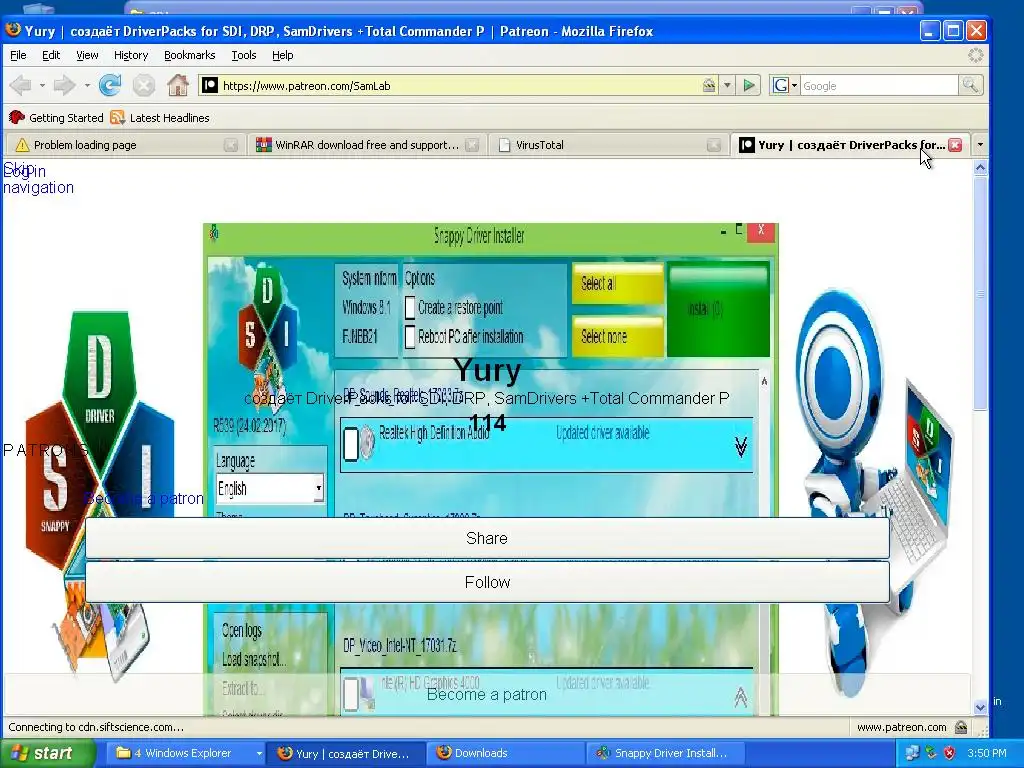Click the yellow Select none button
This screenshot has width=1024, height=768.
coord(618,336)
